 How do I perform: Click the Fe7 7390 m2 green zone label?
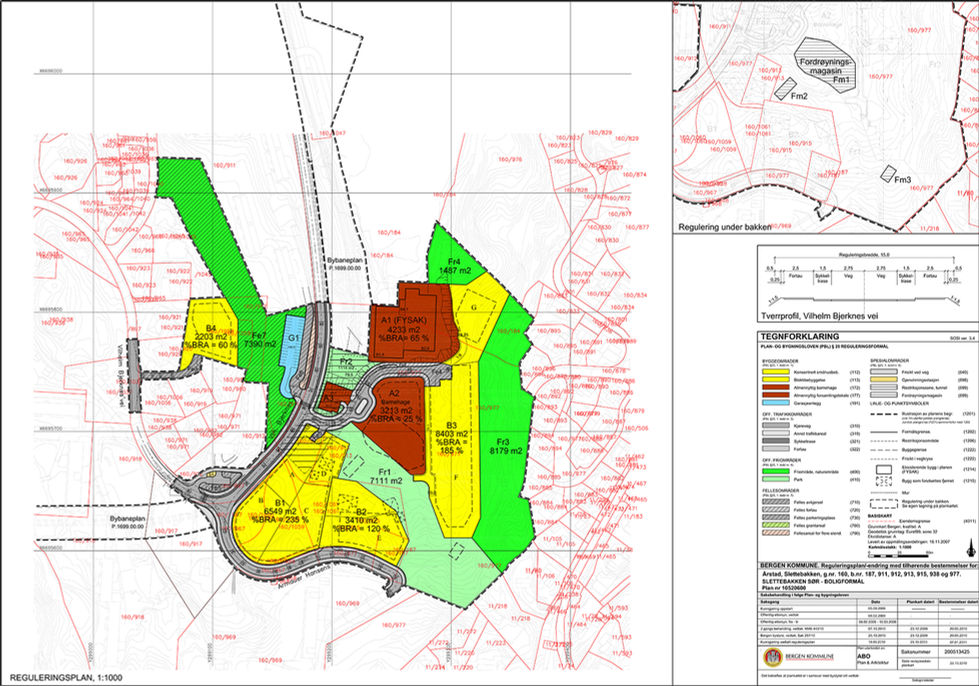pos(259,339)
